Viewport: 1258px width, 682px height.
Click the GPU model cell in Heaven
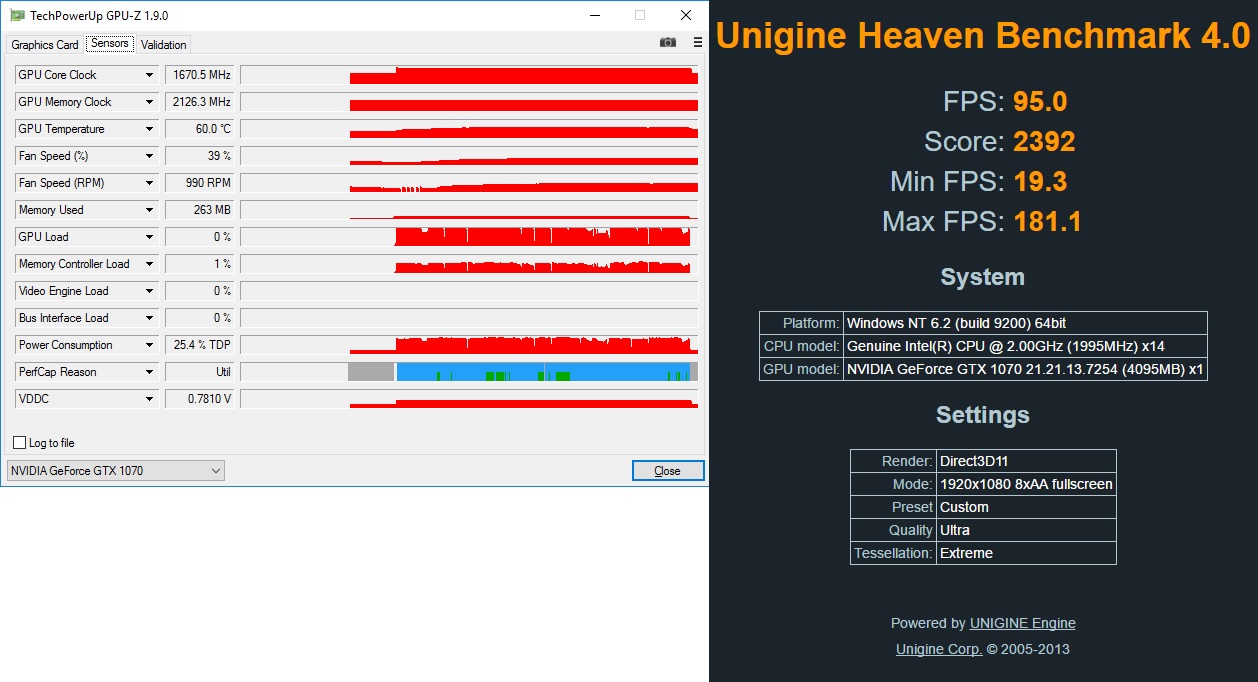1025,369
